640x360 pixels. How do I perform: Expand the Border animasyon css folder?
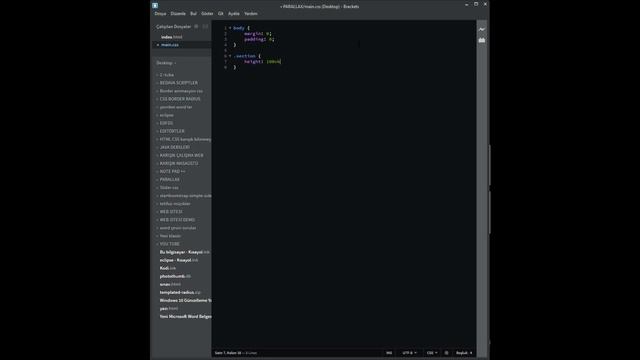[x=181, y=91]
